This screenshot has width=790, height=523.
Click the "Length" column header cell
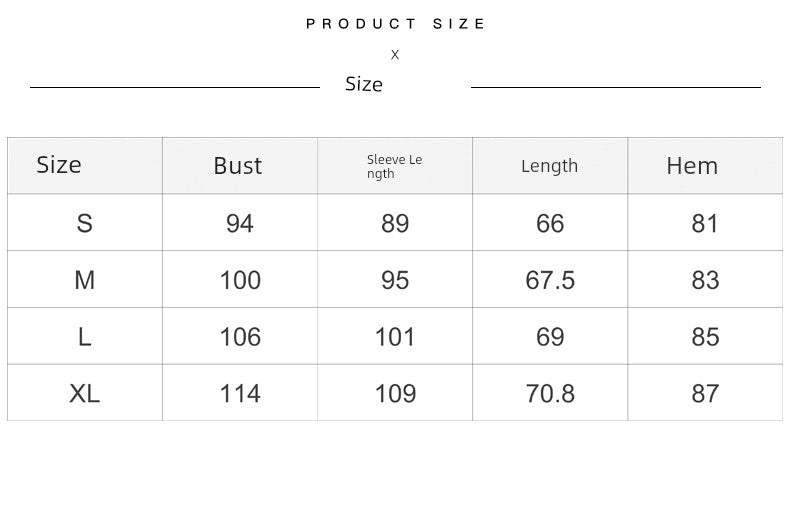[x=549, y=166]
